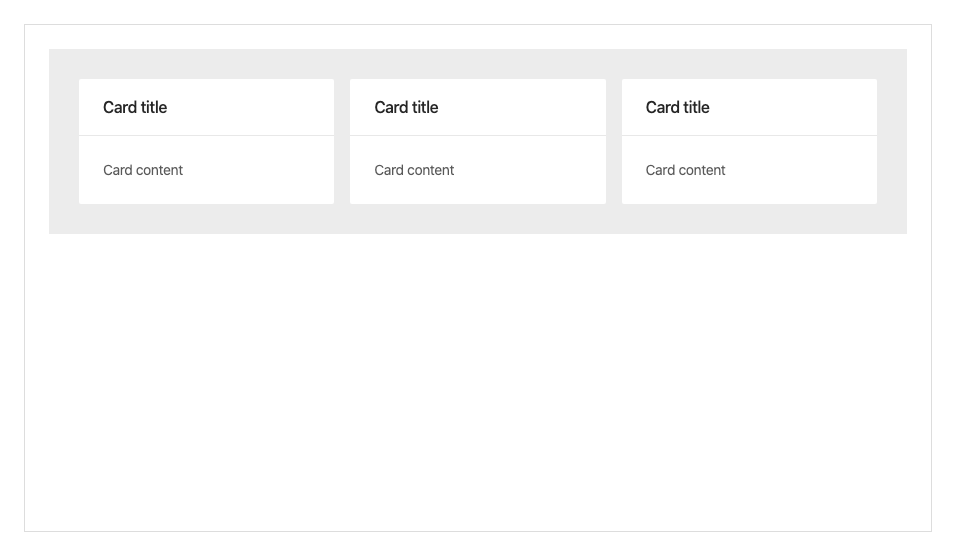Screen dimensions: 956x556
Task: Select the "Card content" text in the middle card
Action: point(414,170)
